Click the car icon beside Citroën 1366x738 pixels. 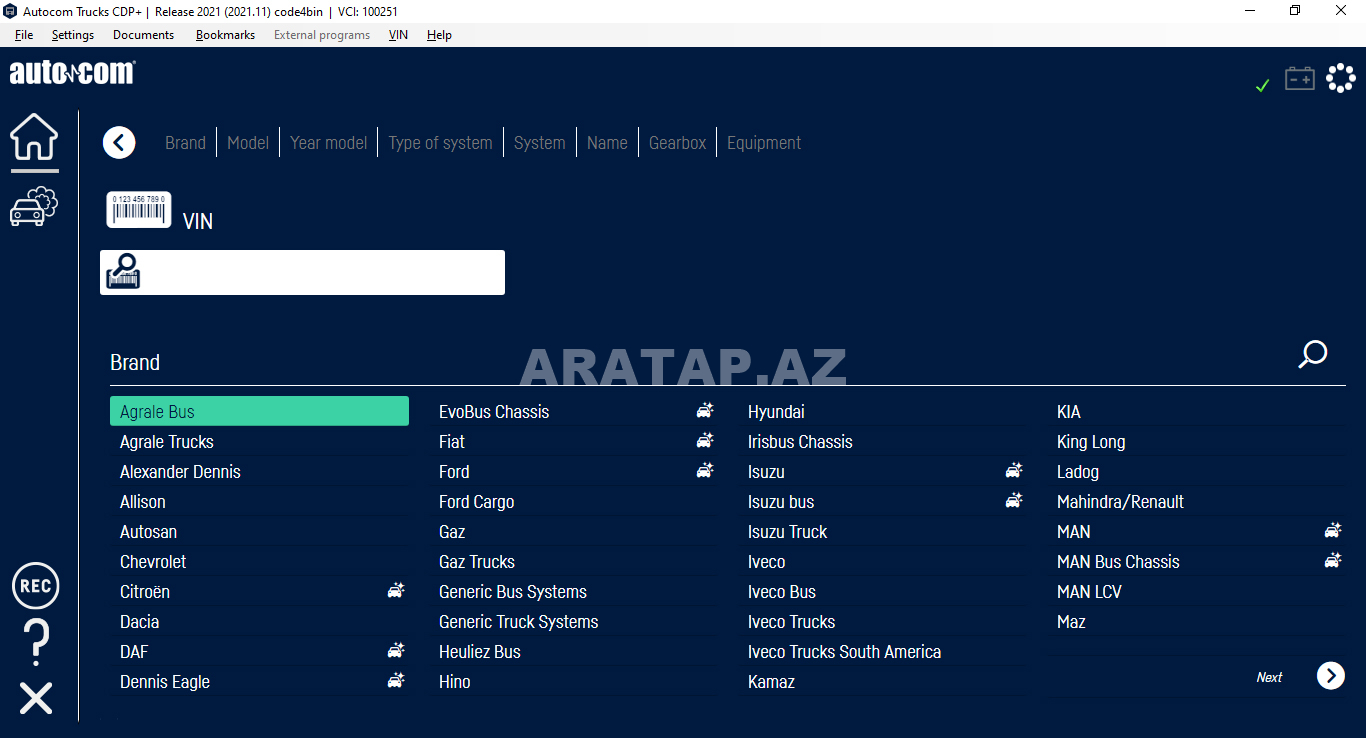(396, 590)
